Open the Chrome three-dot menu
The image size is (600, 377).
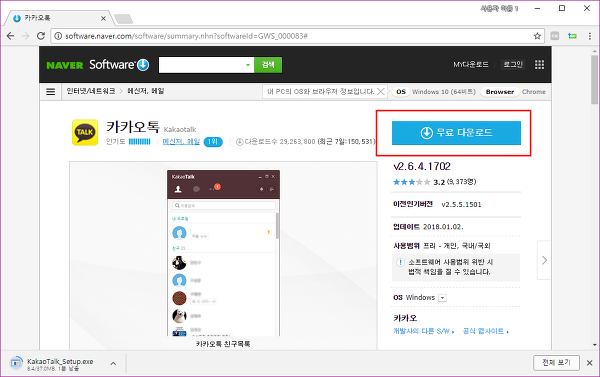pos(590,36)
